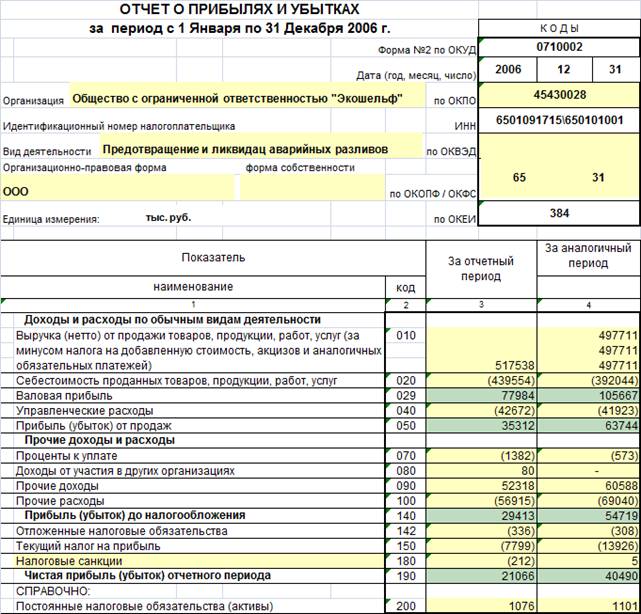Click the period line 'за период с 1 Января по 31 Декабря 2006 г.'
The width and height of the screenshot is (641, 614).
pyautogui.click(x=240, y=28)
